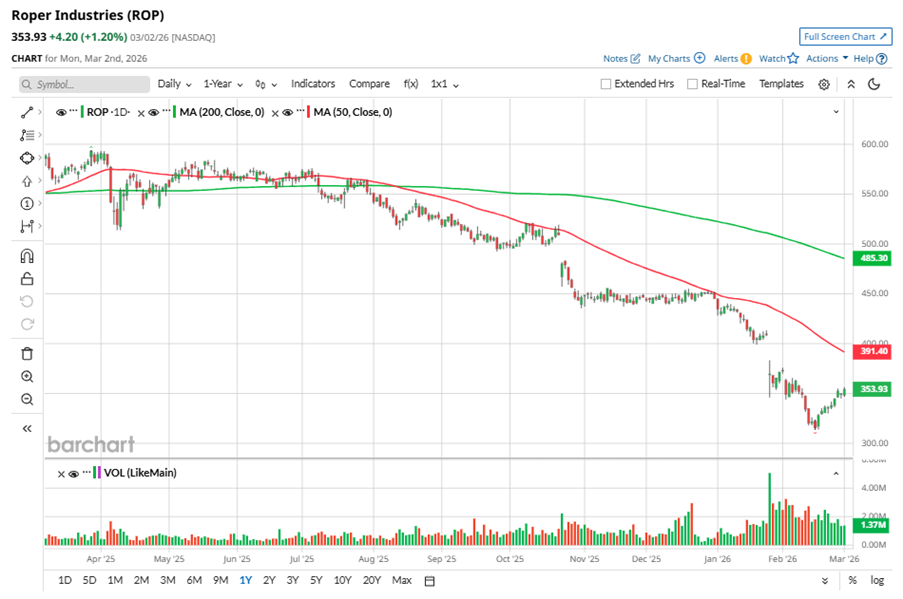Image resolution: width=903 pixels, height=599 pixels.
Task: Enable the Real-Time checkbox
Action: click(692, 84)
